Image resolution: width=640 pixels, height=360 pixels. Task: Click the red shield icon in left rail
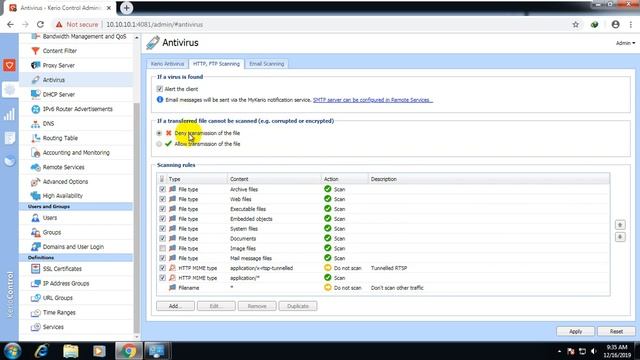pyautogui.click(x=9, y=65)
